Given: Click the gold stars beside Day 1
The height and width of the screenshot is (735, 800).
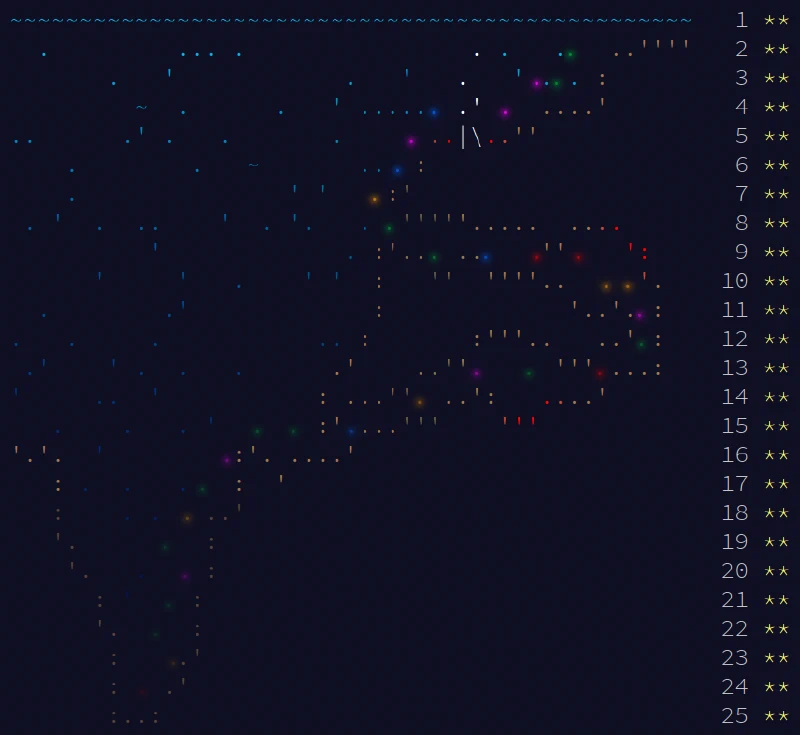Looking at the screenshot, I should 770,20.
